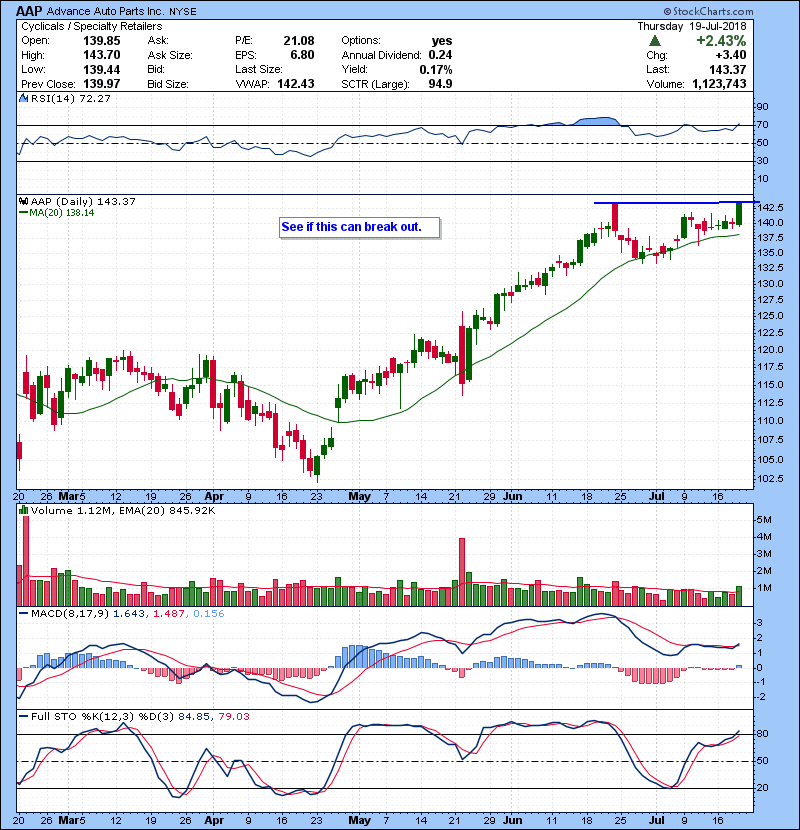Click the P/E ratio value 21.08
Viewport: 800px width, 830px height.
pos(299,41)
